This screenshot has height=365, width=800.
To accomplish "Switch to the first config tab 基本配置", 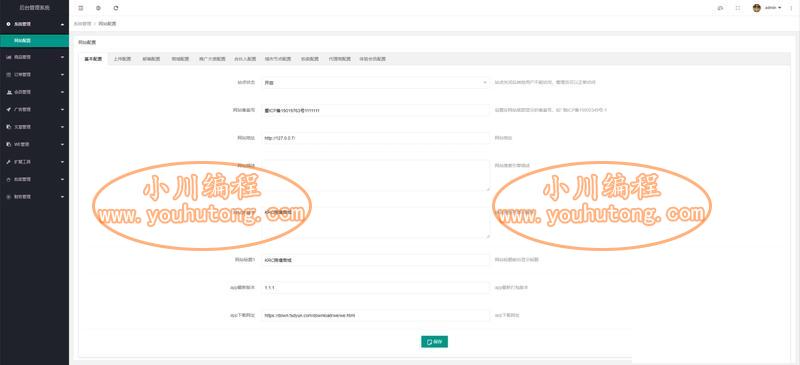I will tap(93, 59).
